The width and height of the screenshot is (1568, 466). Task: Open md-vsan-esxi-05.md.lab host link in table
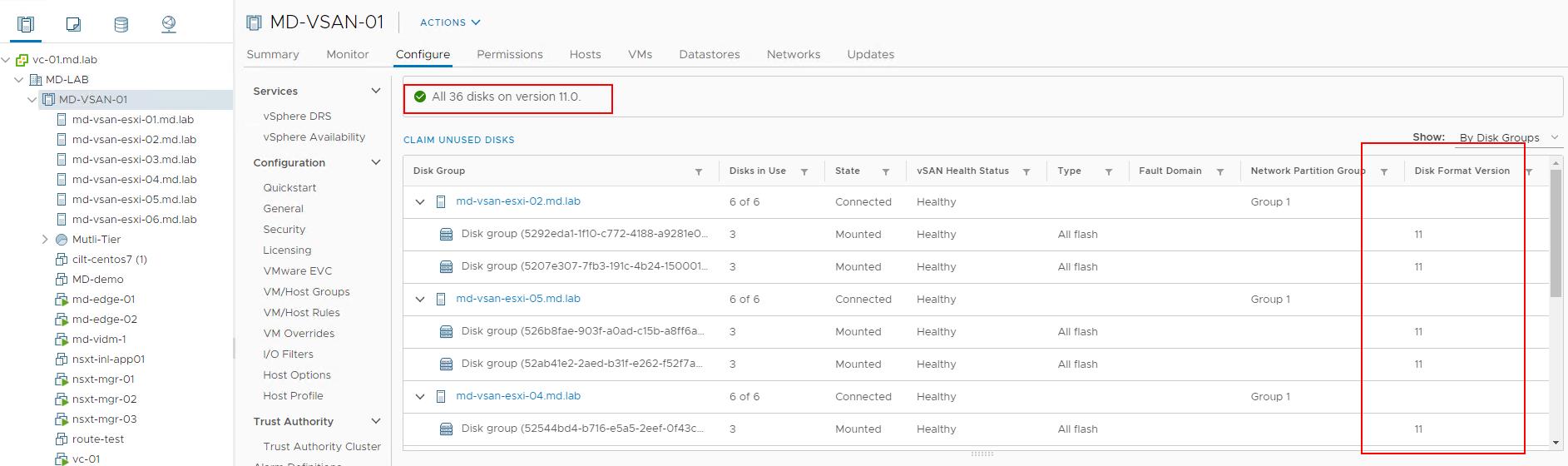[x=518, y=299]
